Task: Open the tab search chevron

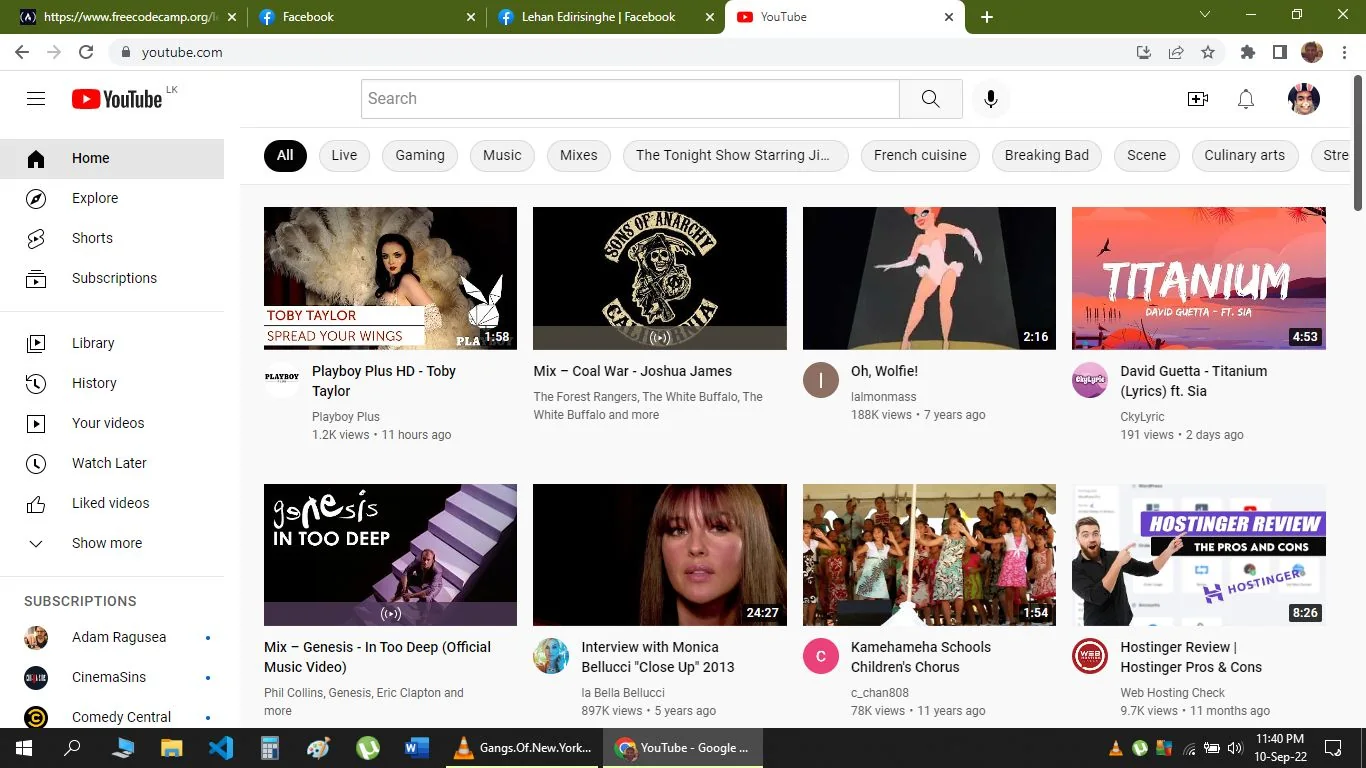Action: tap(1205, 15)
